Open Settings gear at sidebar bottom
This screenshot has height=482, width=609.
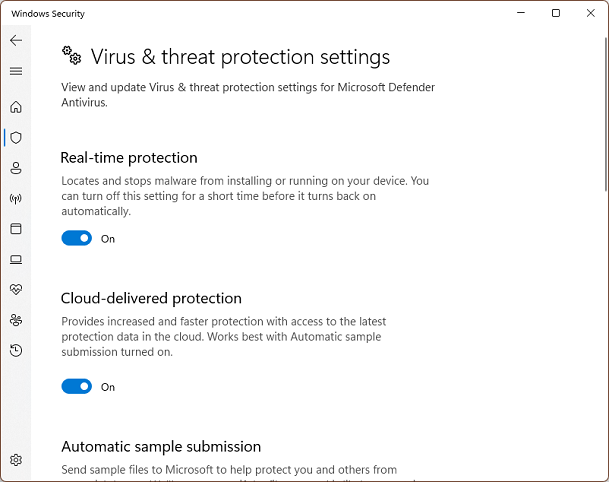(x=16, y=460)
